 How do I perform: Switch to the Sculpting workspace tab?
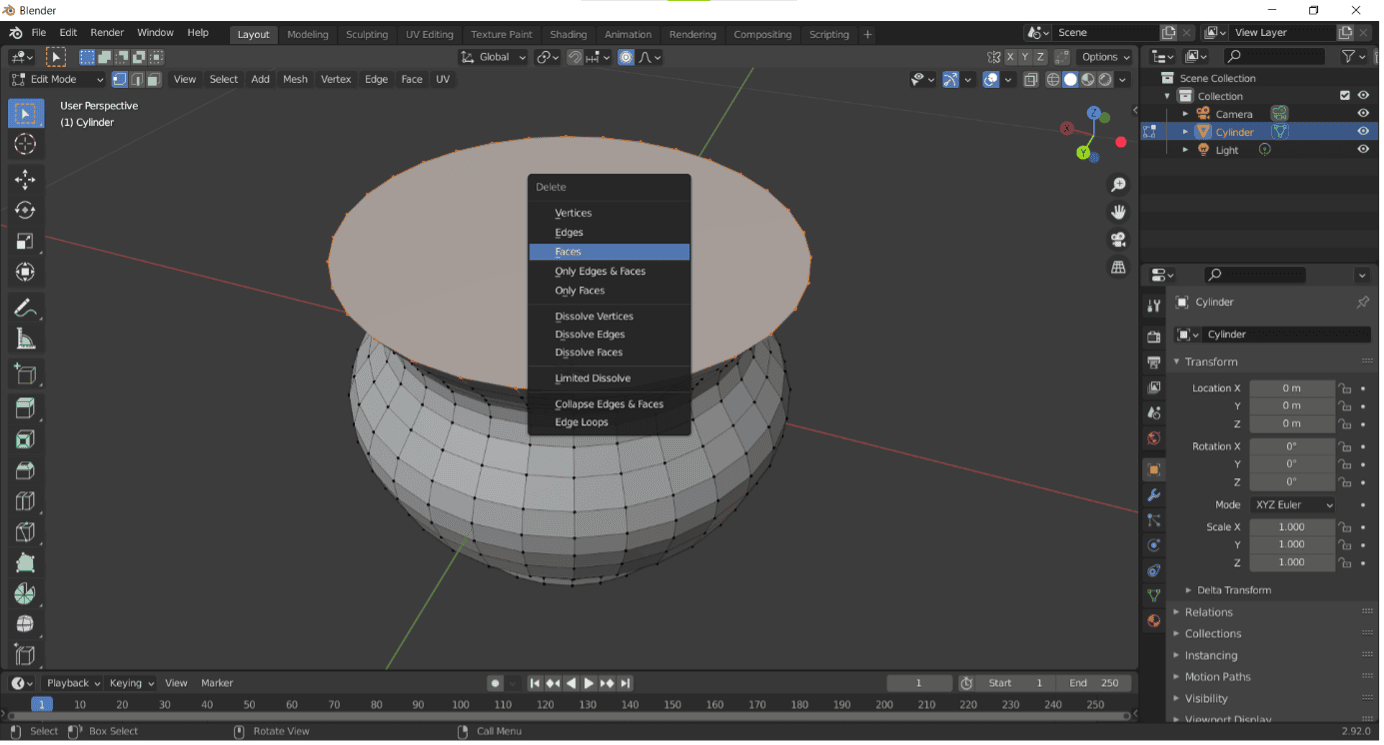pos(366,34)
